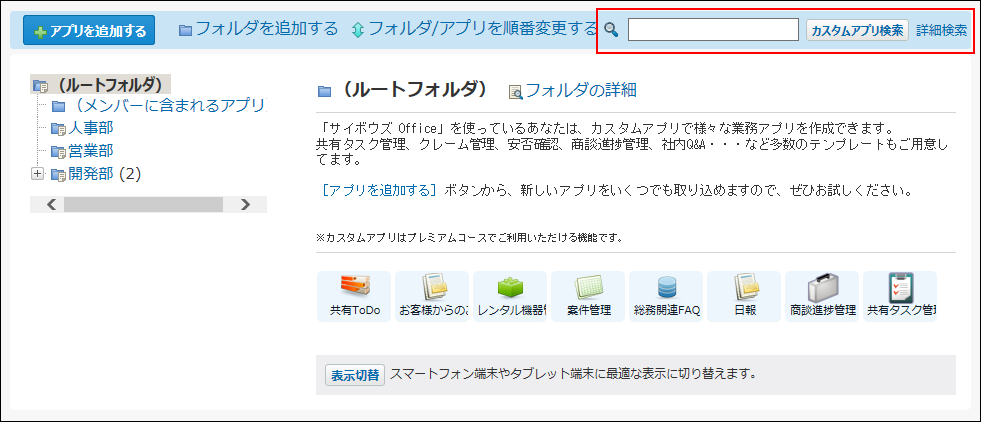Select 人事部 folder in tree
The height and width of the screenshot is (422, 981).
[x=90, y=128]
